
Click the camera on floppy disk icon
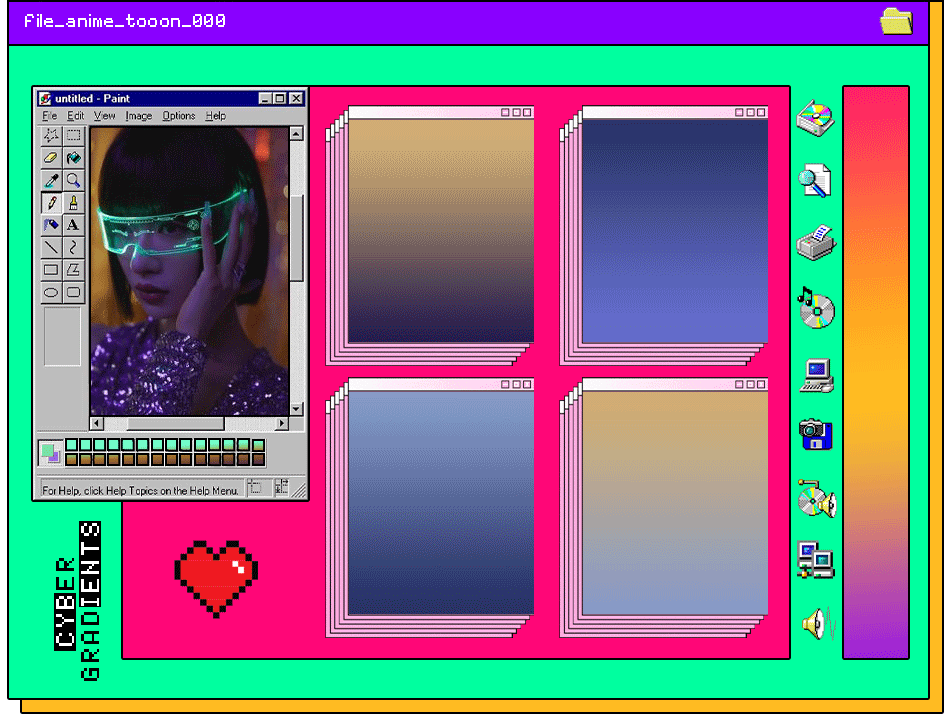(816, 434)
